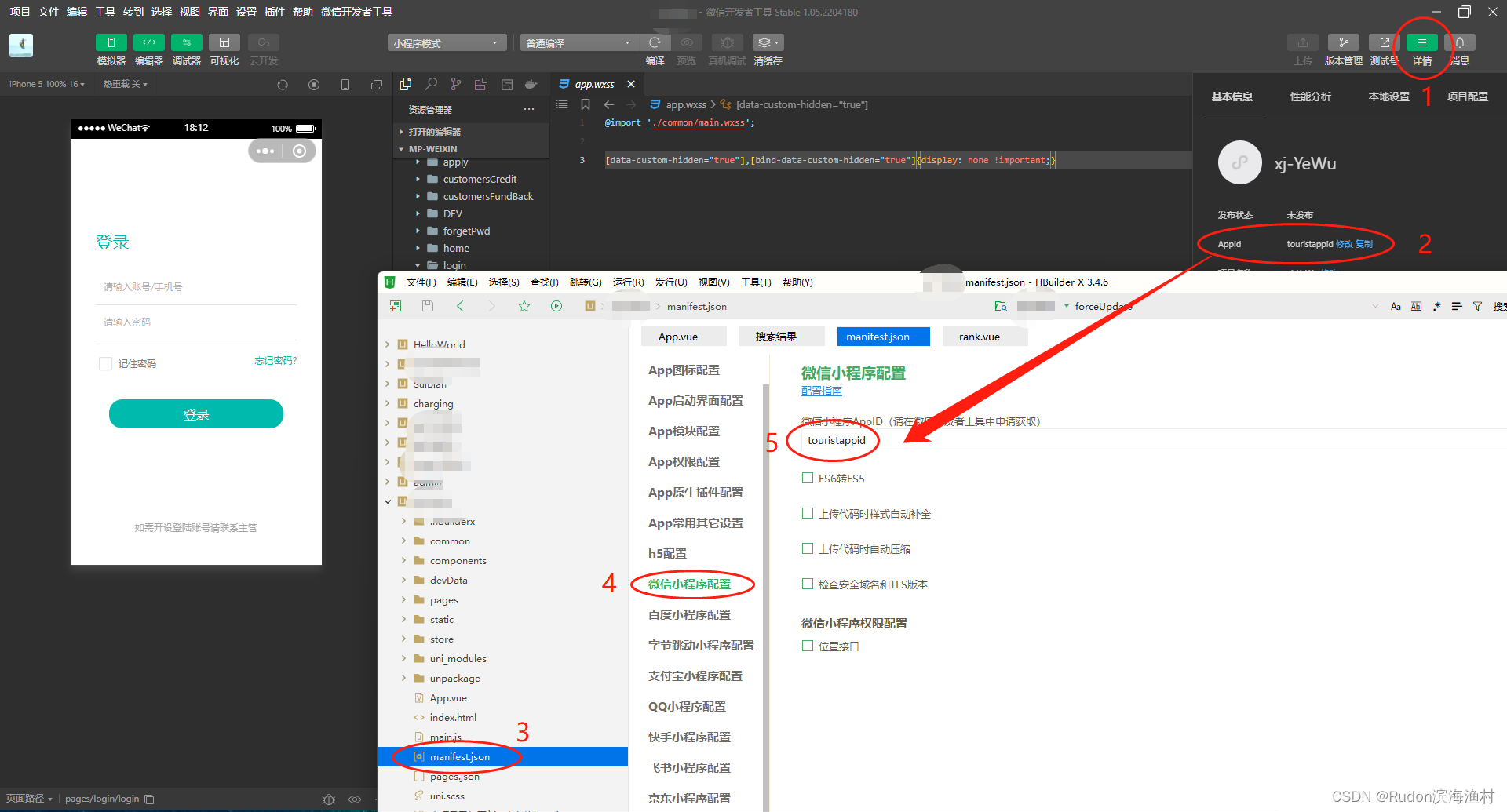Click the WeChat mini program capsule menu dots
1507x812 pixels.
point(265,151)
